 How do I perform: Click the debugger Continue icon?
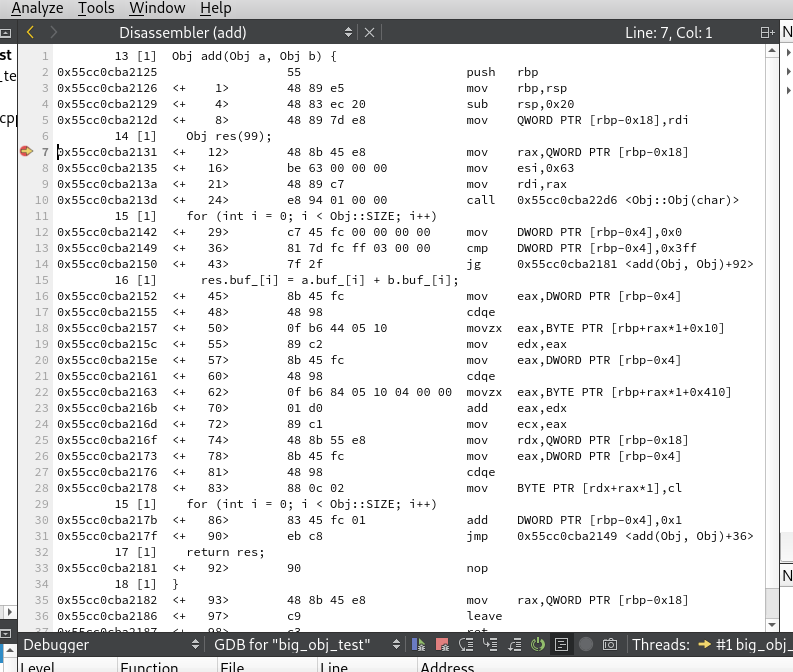(x=417, y=645)
